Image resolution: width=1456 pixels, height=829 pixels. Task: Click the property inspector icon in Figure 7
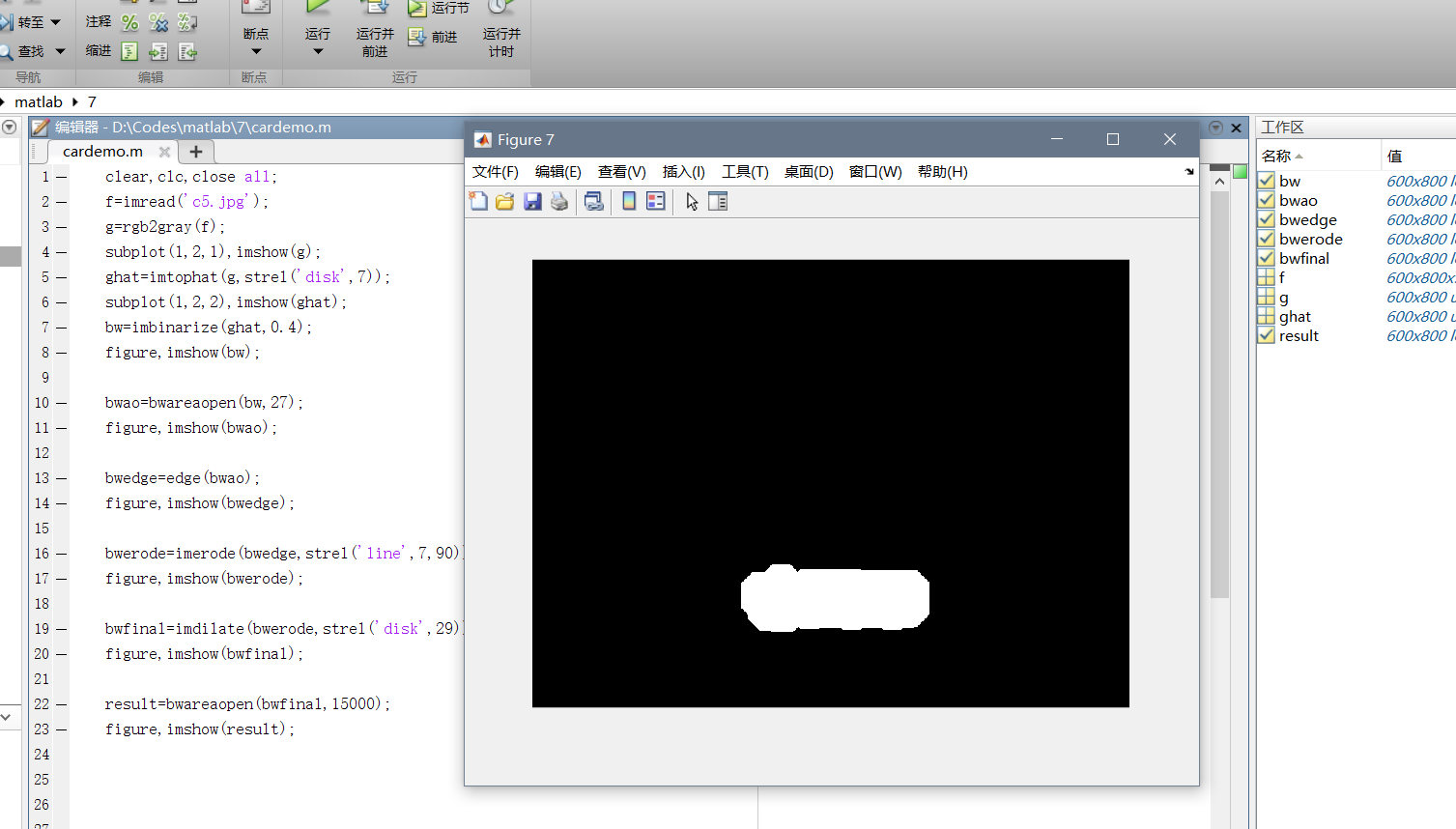point(718,201)
